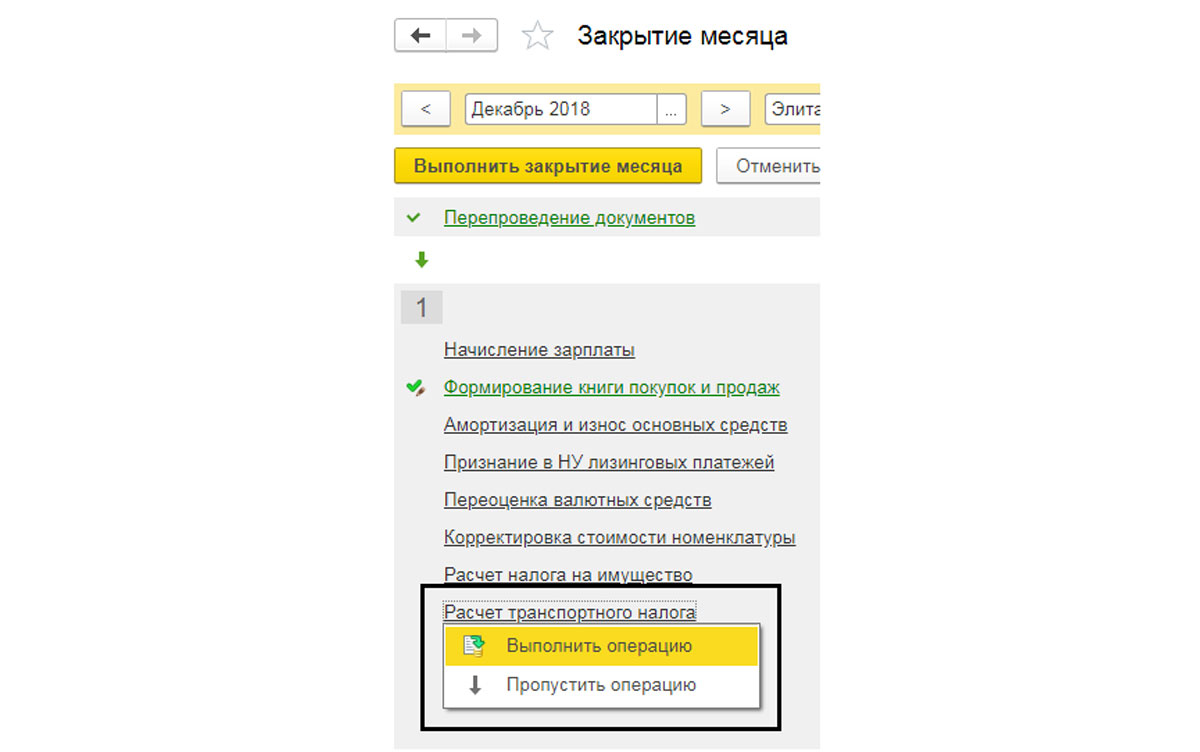Open 'Начисление зарплаты' operation
This screenshot has height=752, width=1200.
point(539,350)
